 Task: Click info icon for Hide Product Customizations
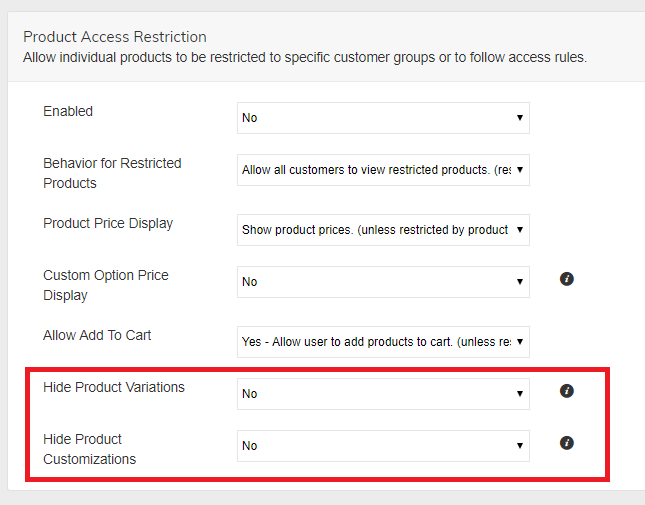pos(567,443)
